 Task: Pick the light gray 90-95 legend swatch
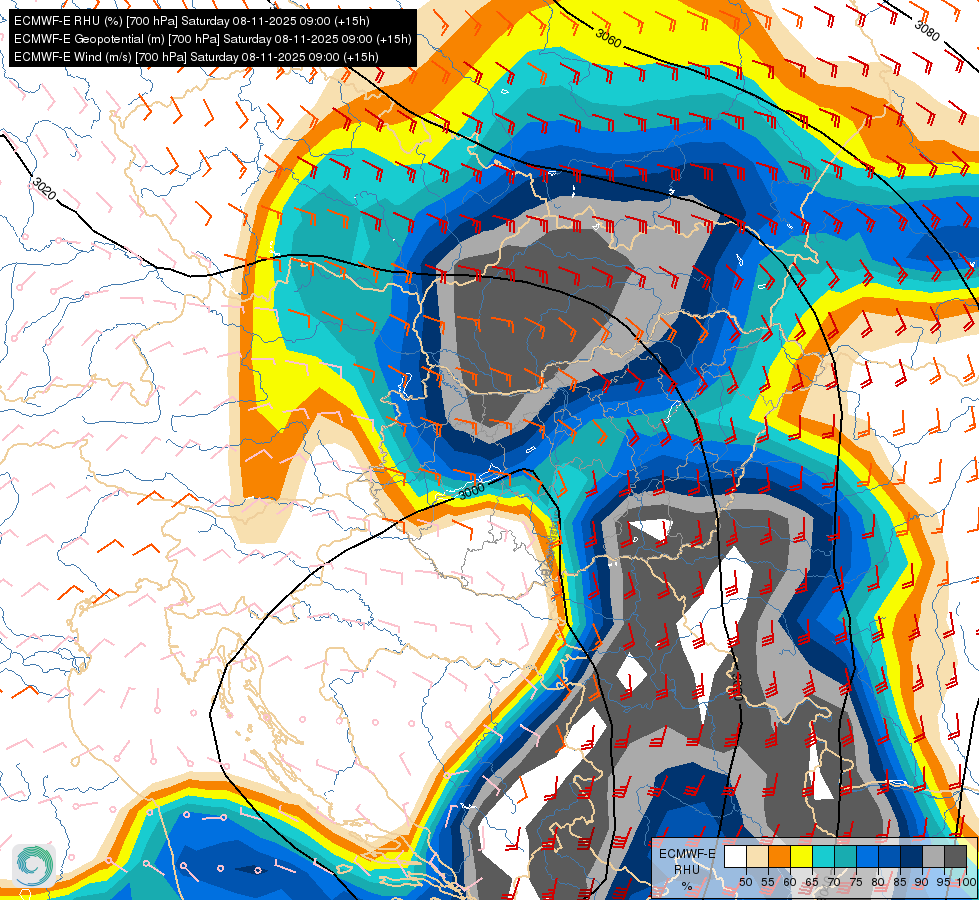click(933, 856)
